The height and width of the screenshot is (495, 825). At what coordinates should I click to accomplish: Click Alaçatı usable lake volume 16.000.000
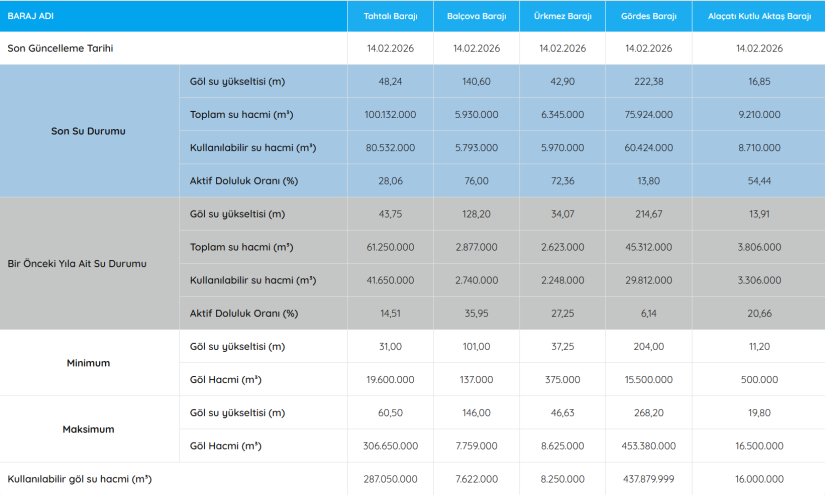[758, 479]
